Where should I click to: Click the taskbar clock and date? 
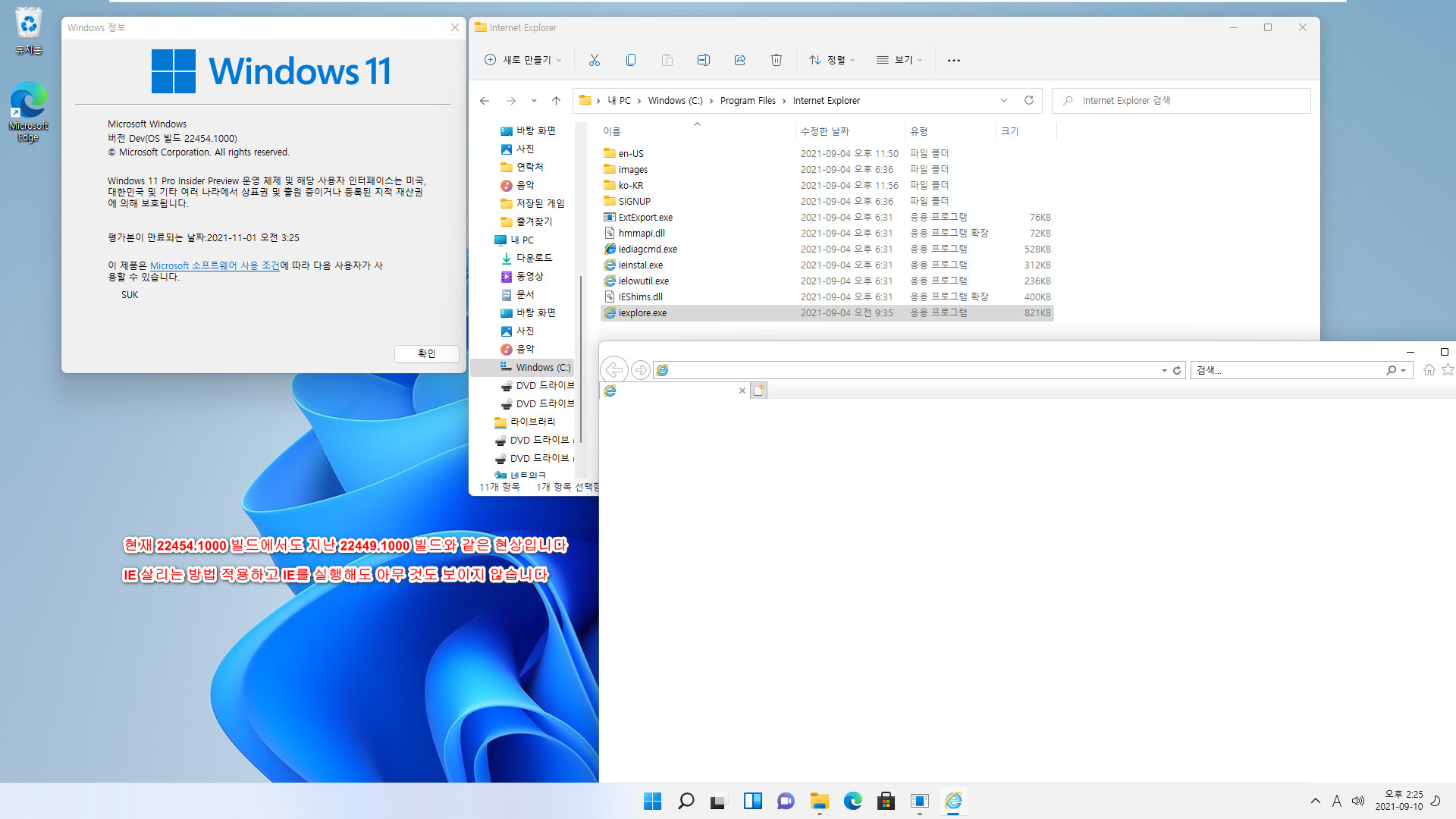pyautogui.click(x=1399, y=801)
